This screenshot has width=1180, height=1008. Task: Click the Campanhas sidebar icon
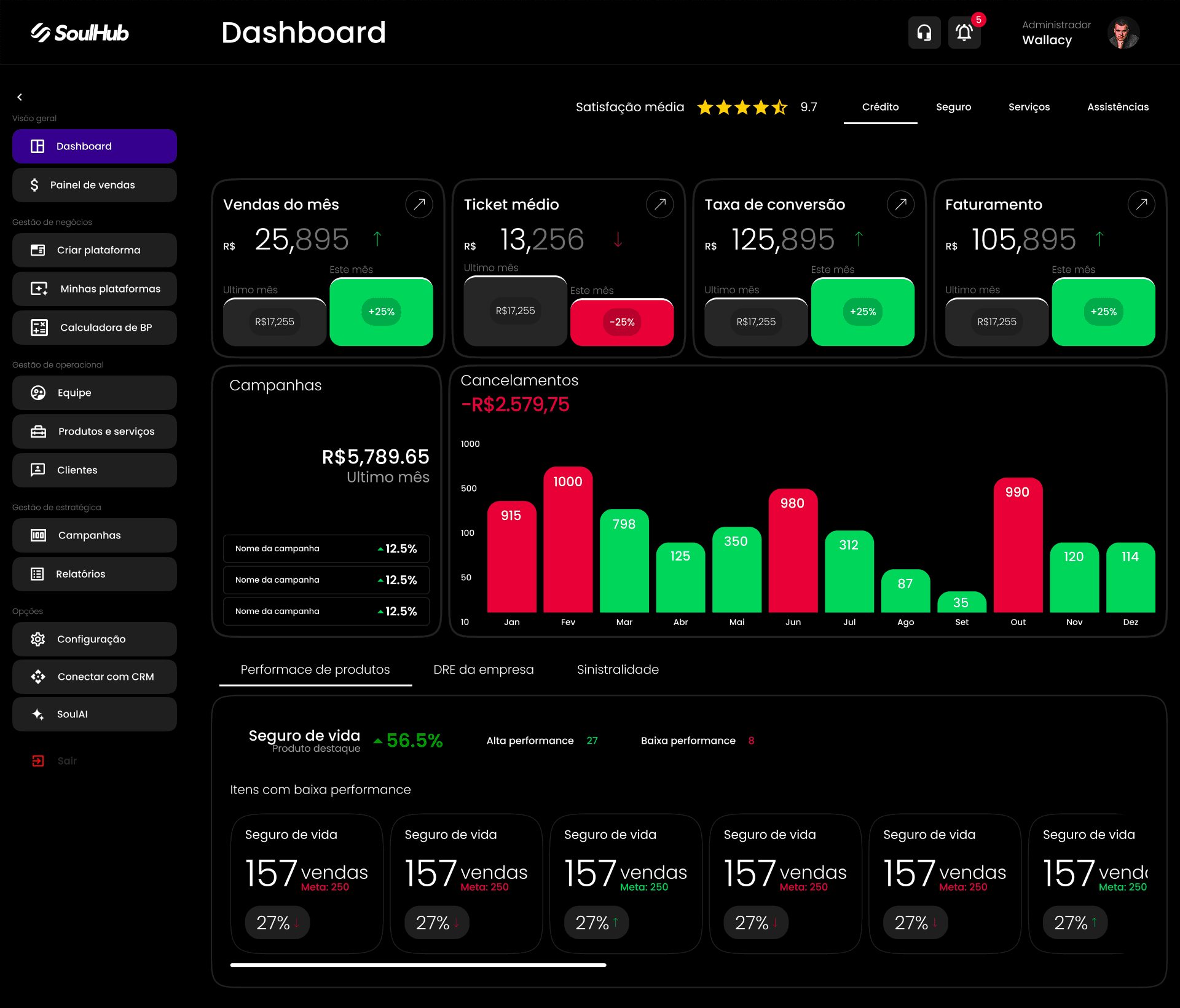pyautogui.click(x=38, y=535)
